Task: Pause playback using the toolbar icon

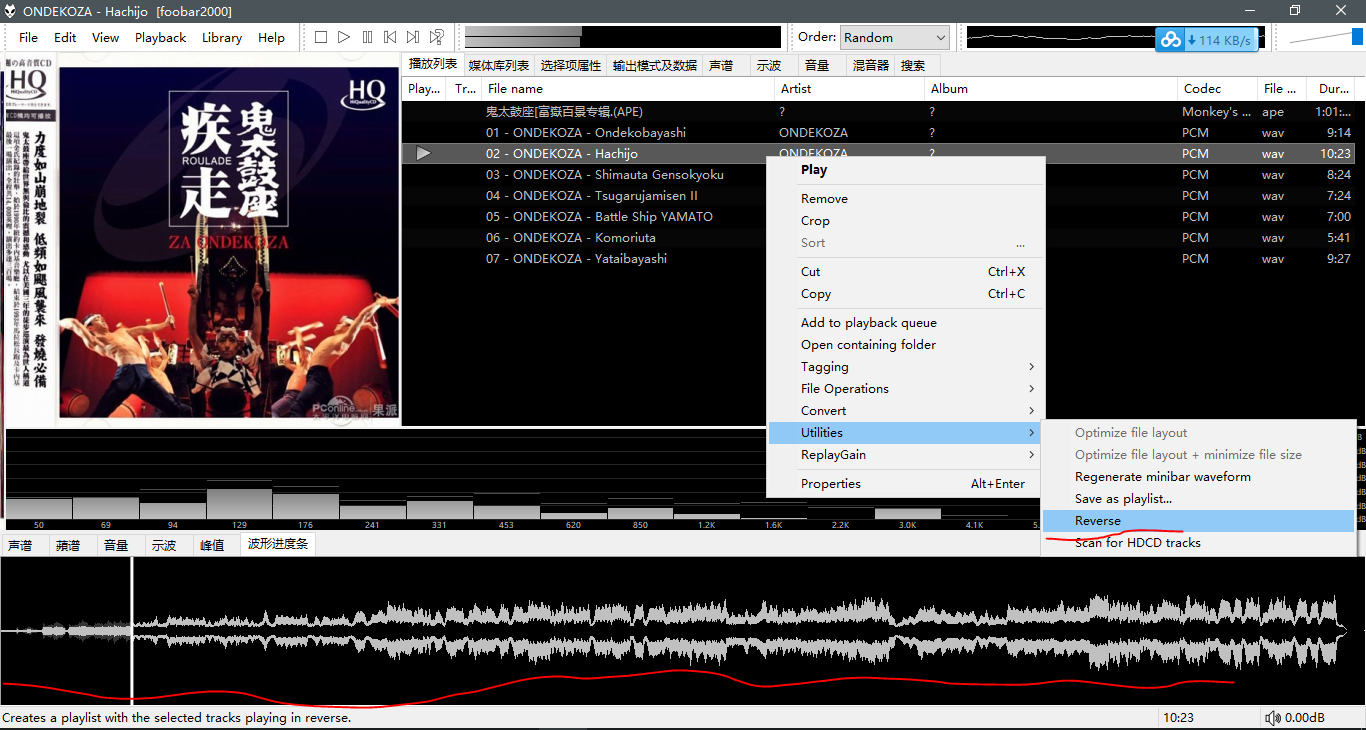Action: point(367,37)
